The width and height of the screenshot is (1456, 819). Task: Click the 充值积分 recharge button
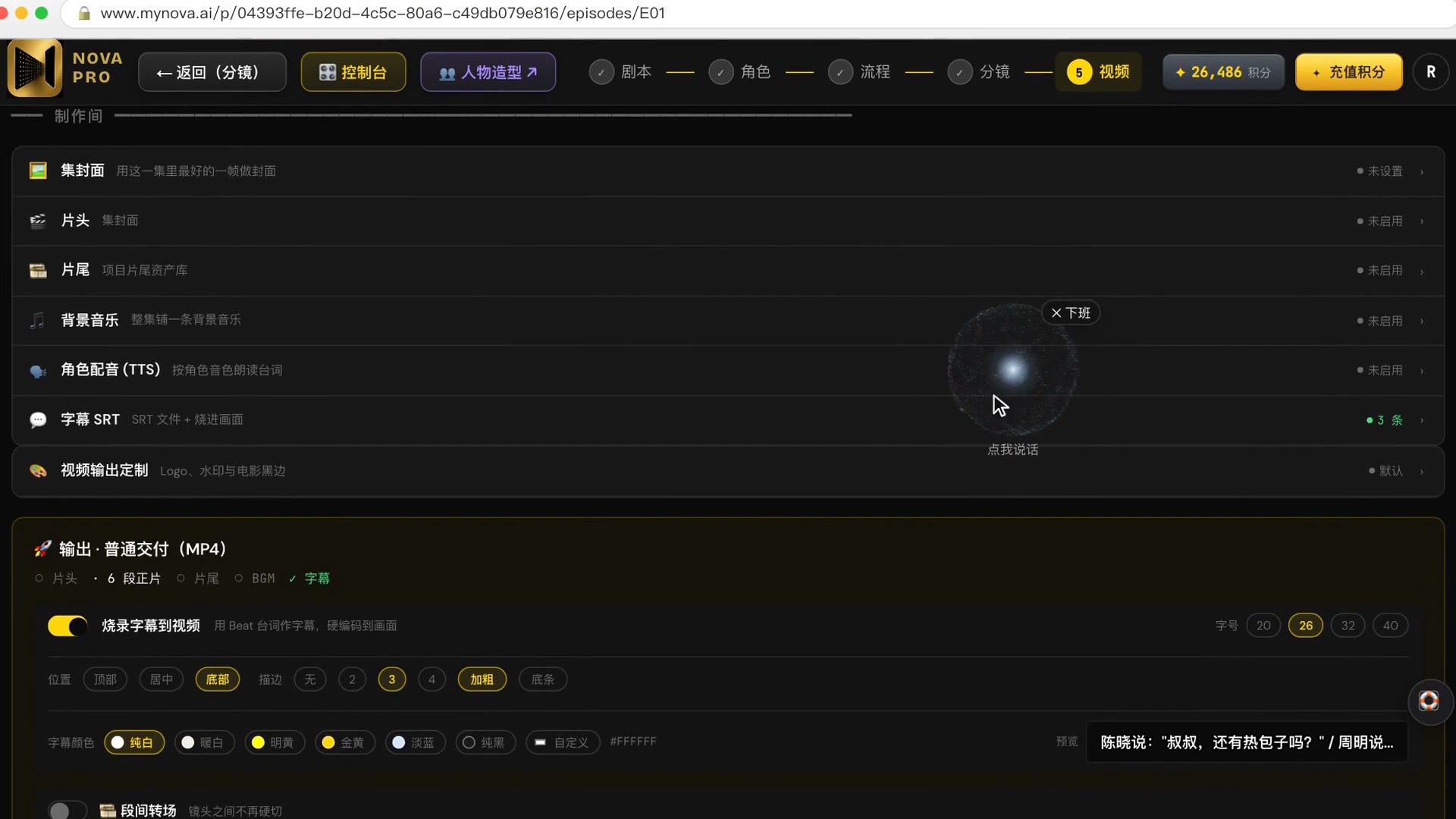coord(1349,72)
